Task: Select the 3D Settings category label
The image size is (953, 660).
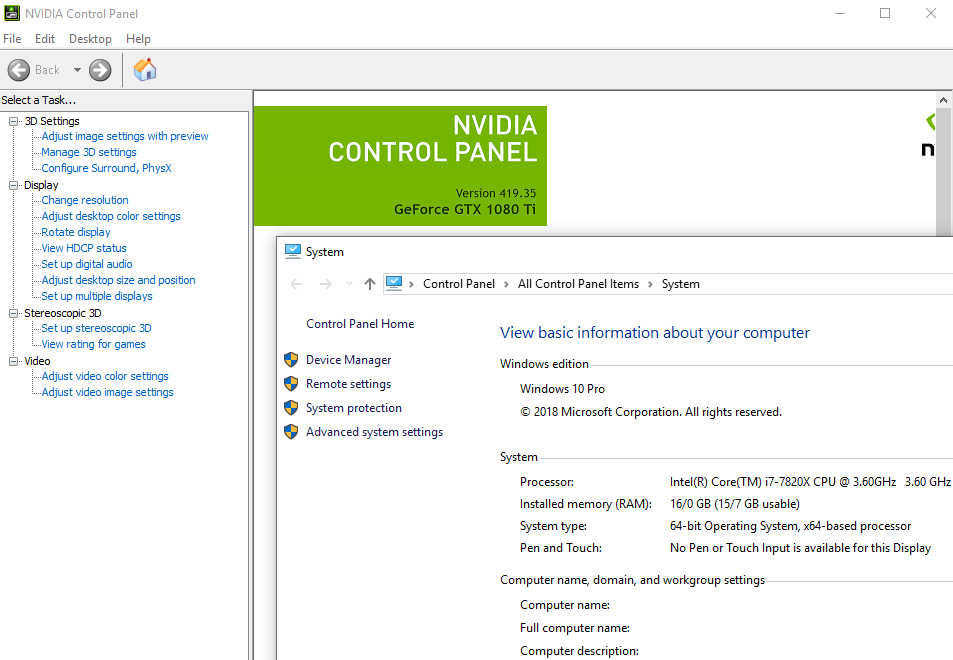Action: [52, 121]
